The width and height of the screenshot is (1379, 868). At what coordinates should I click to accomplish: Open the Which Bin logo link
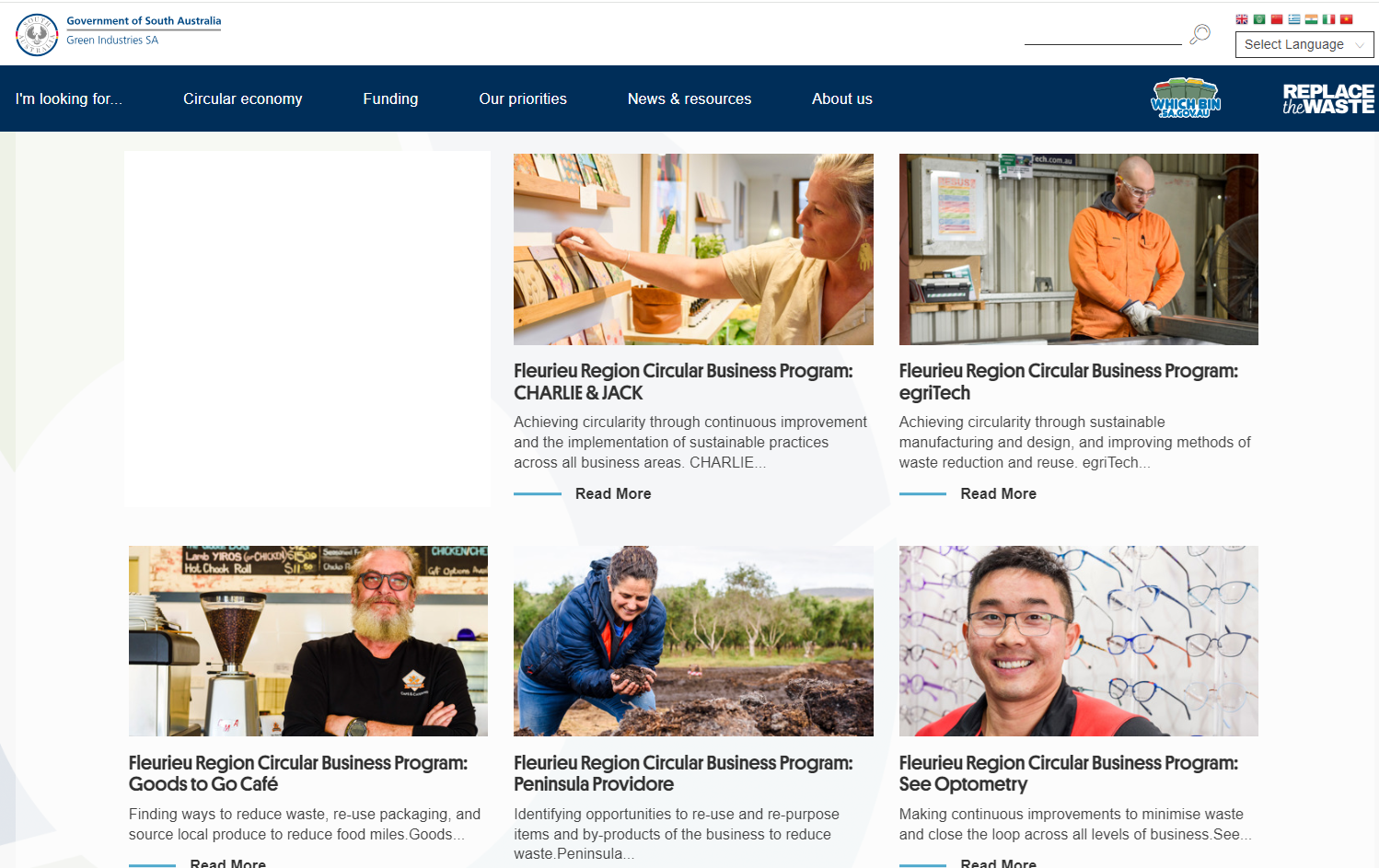[1186, 98]
